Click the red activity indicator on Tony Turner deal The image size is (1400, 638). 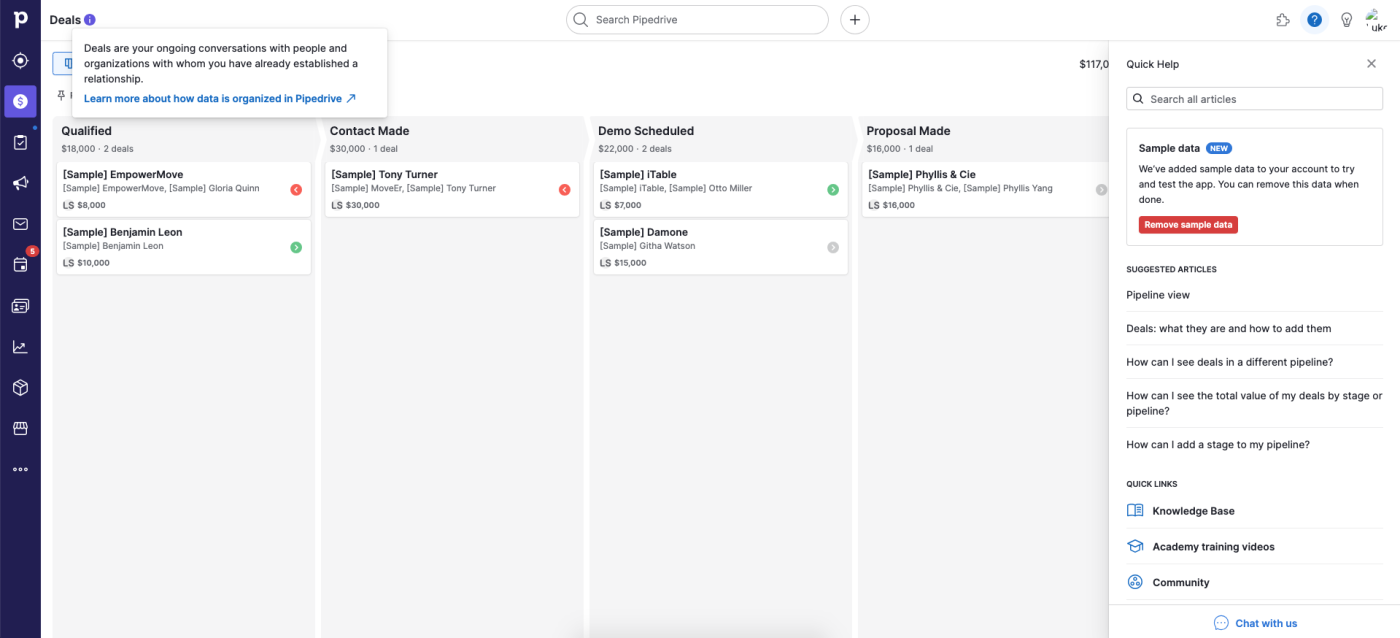click(564, 190)
